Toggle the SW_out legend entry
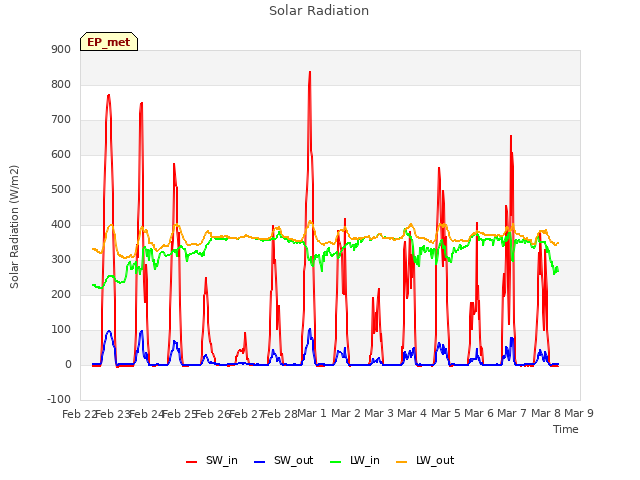Screen dimensions: 640x480 (283, 460)
